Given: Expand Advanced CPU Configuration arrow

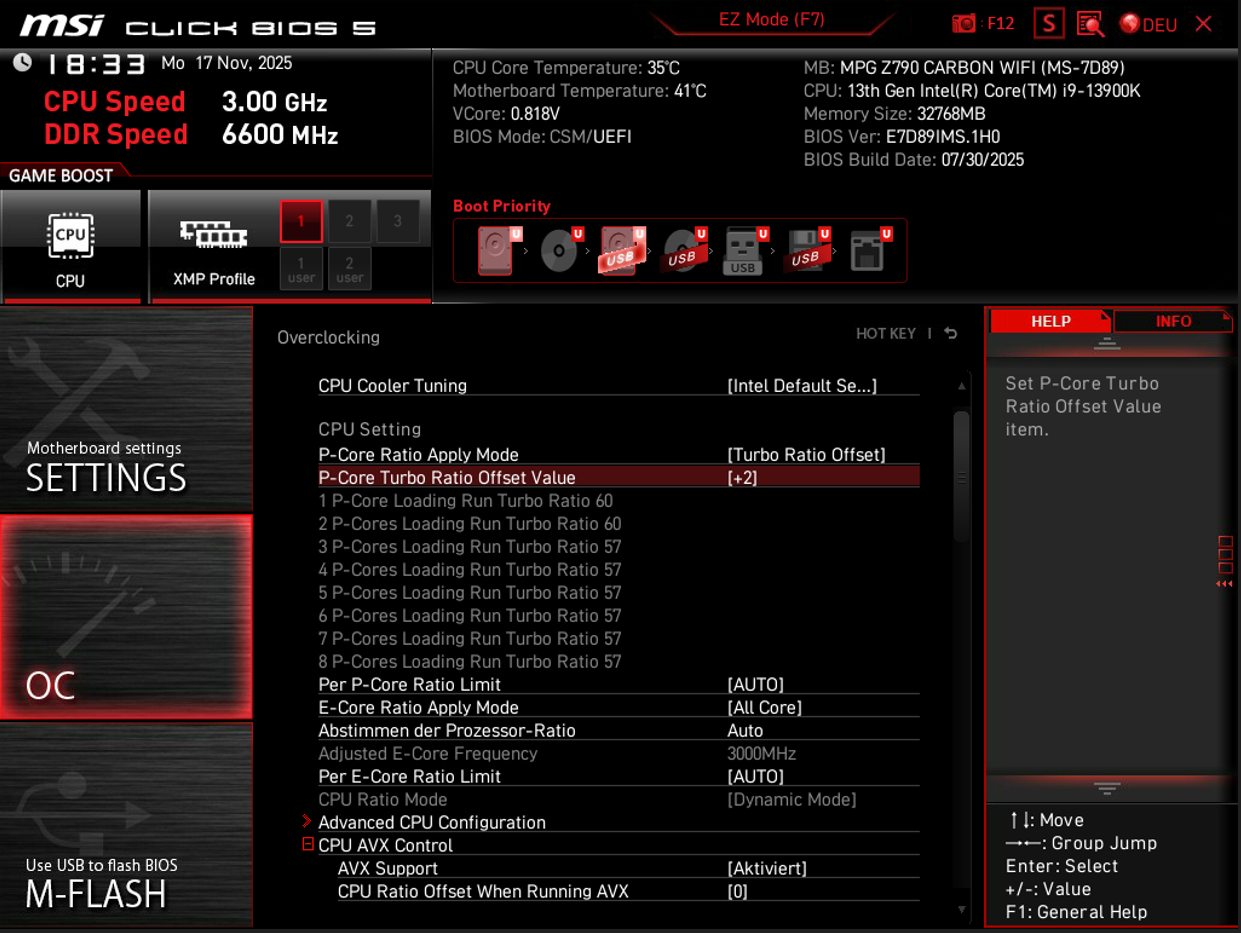Looking at the screenshot, I should pyautogui.click(x=307, y=821).
